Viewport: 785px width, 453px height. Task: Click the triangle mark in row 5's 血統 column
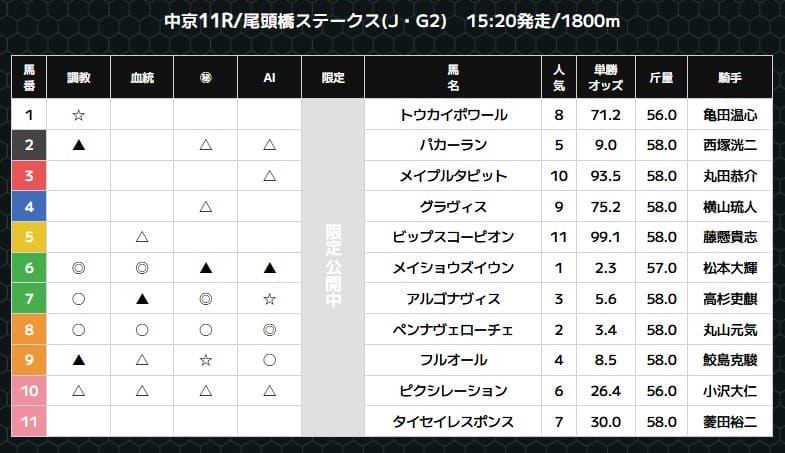point(142,238)
